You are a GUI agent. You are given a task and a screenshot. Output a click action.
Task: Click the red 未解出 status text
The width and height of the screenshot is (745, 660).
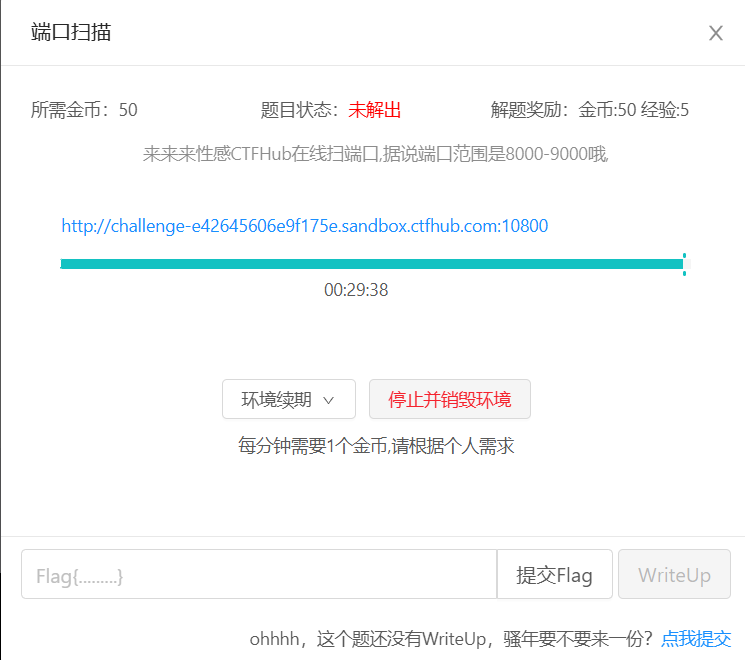[374, 110]
